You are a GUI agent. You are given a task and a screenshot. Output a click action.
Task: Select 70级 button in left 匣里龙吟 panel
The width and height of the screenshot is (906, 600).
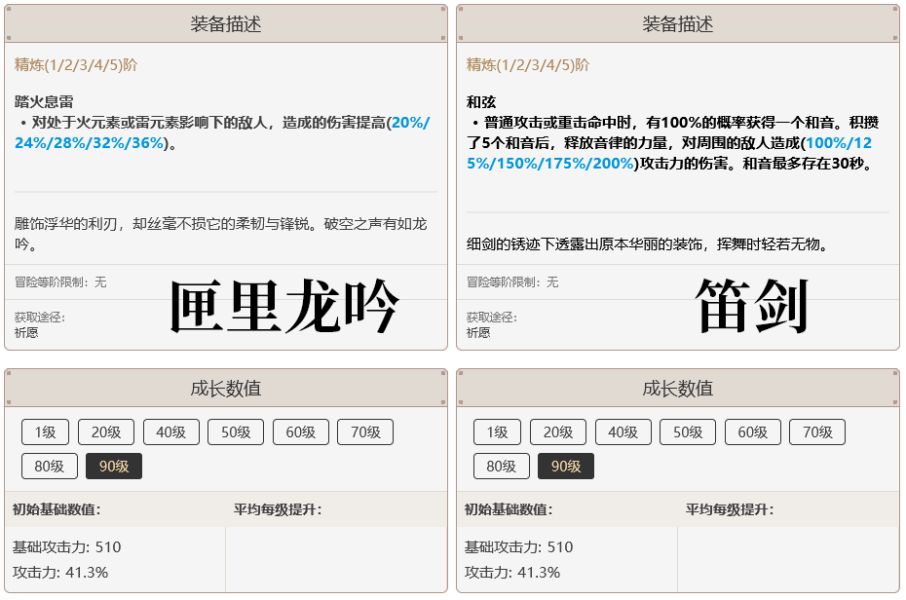pyautogui.click(x=365, y=432)
